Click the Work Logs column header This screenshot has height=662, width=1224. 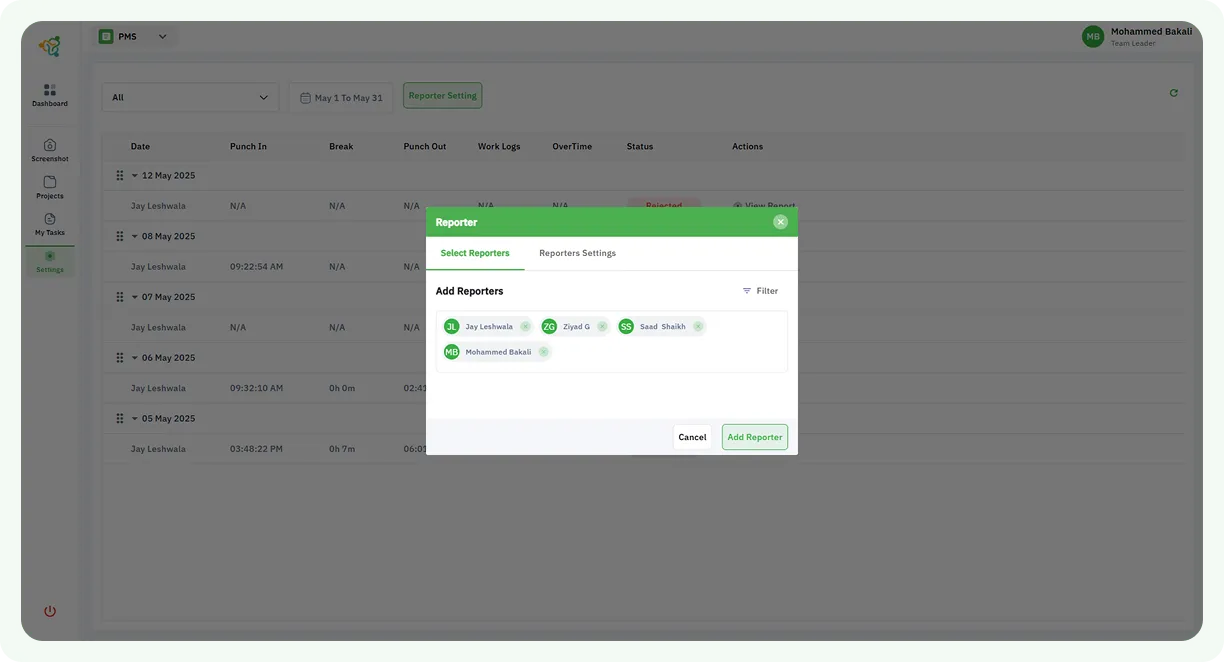click(499, 147)
